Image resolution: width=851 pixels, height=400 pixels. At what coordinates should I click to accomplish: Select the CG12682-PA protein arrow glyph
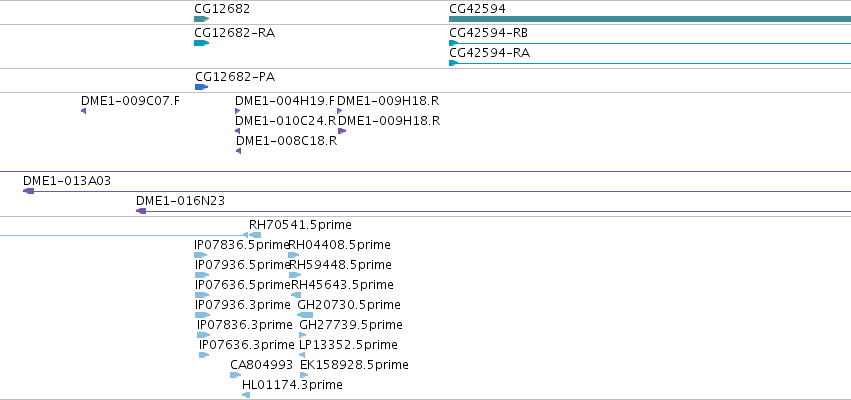[x=201, y=87]
